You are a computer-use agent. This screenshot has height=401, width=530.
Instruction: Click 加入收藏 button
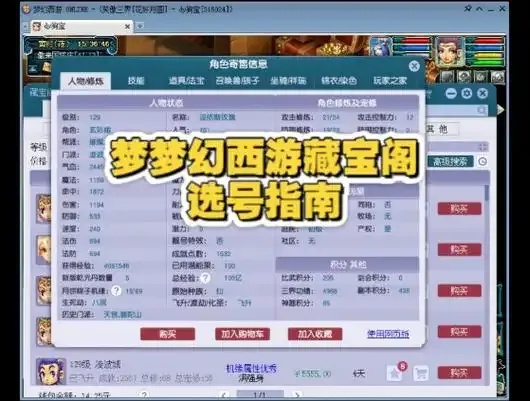point(315,334)
